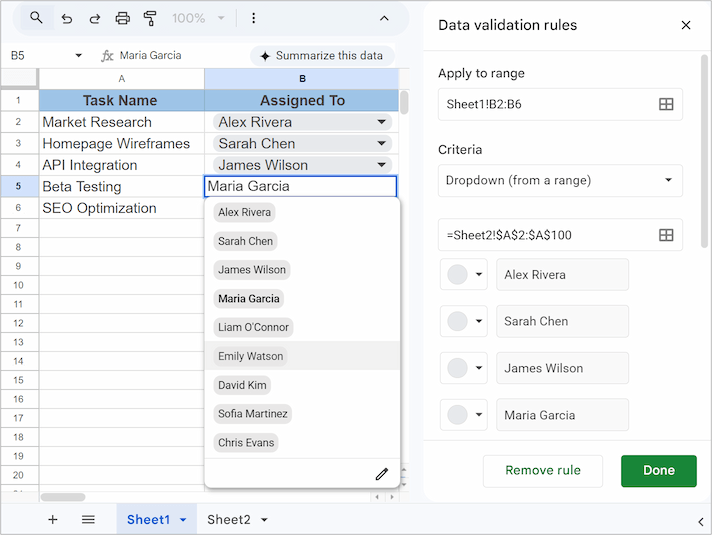
Task: Open the Sheet1 tab options arrow
Action: pos(183,520)
